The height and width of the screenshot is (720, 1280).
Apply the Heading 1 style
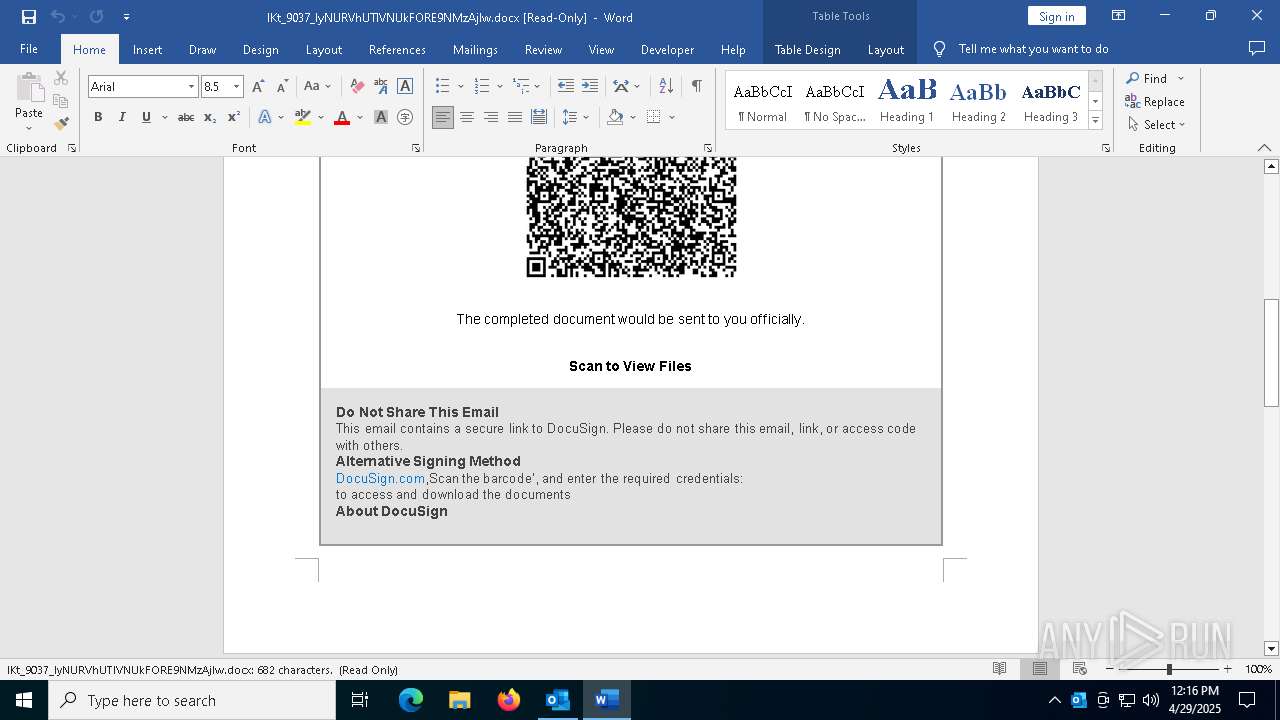pyautogui.click(x=907, y=100)
